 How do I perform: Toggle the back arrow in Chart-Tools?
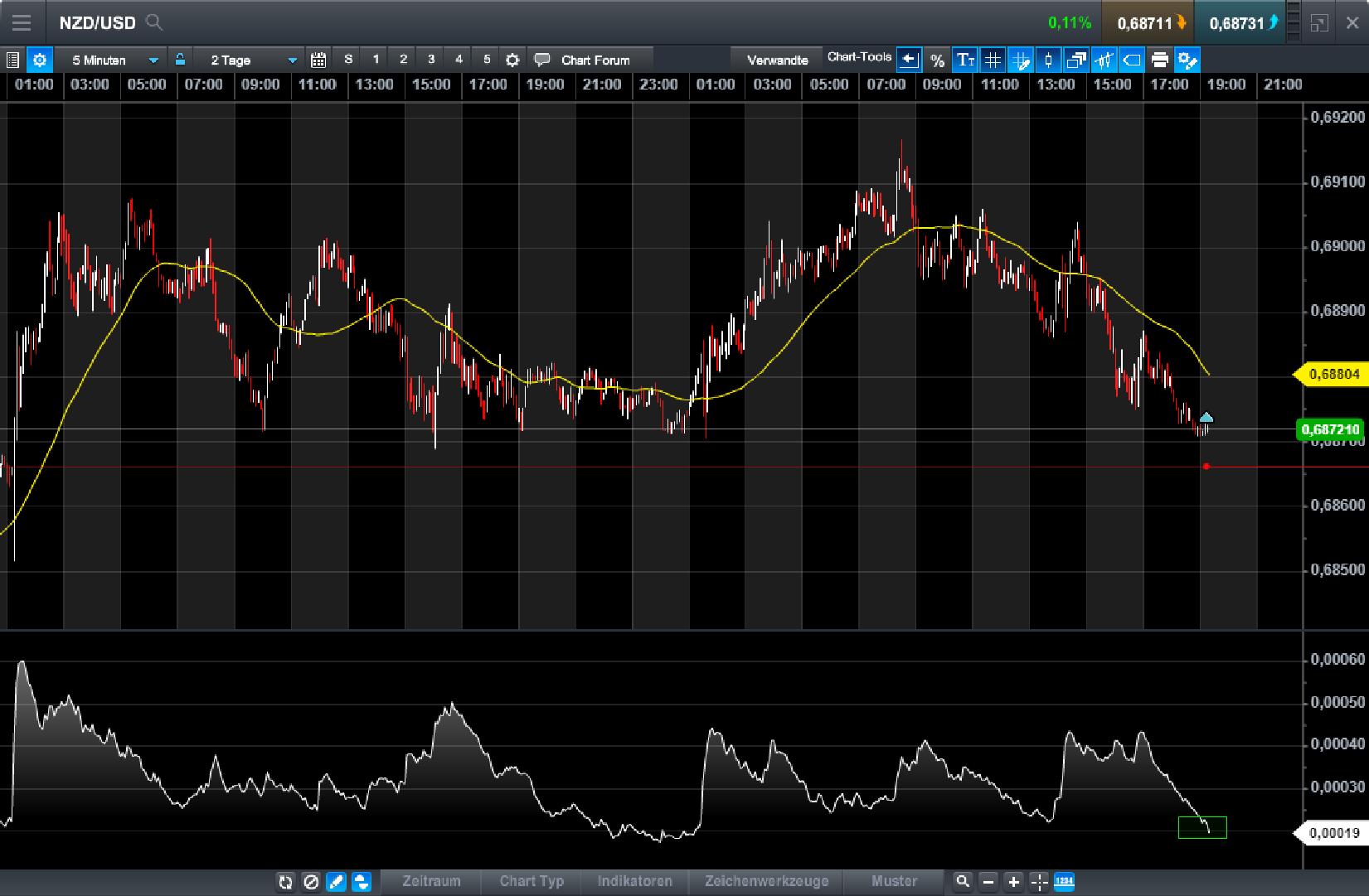(x=910, y=58)
